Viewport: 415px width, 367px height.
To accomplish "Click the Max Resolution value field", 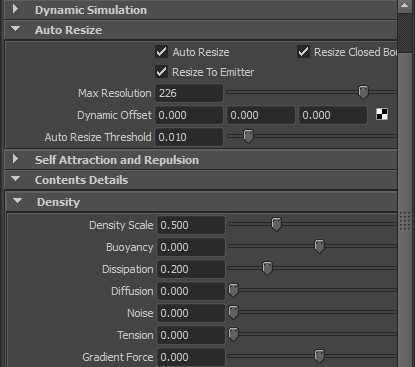I will (x=189, y=93).
